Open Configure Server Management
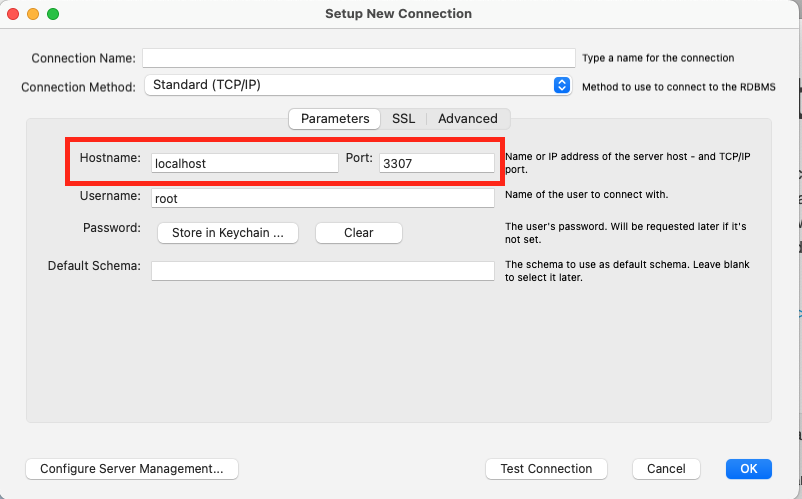 (x=132, y=469)
